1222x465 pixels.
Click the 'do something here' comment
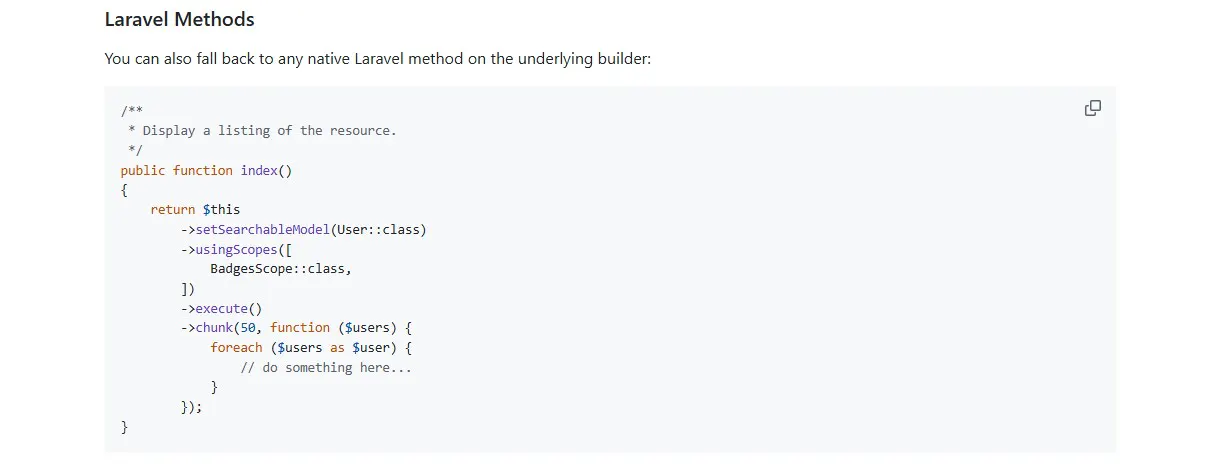pyautogui.click(x=326, y=368)
